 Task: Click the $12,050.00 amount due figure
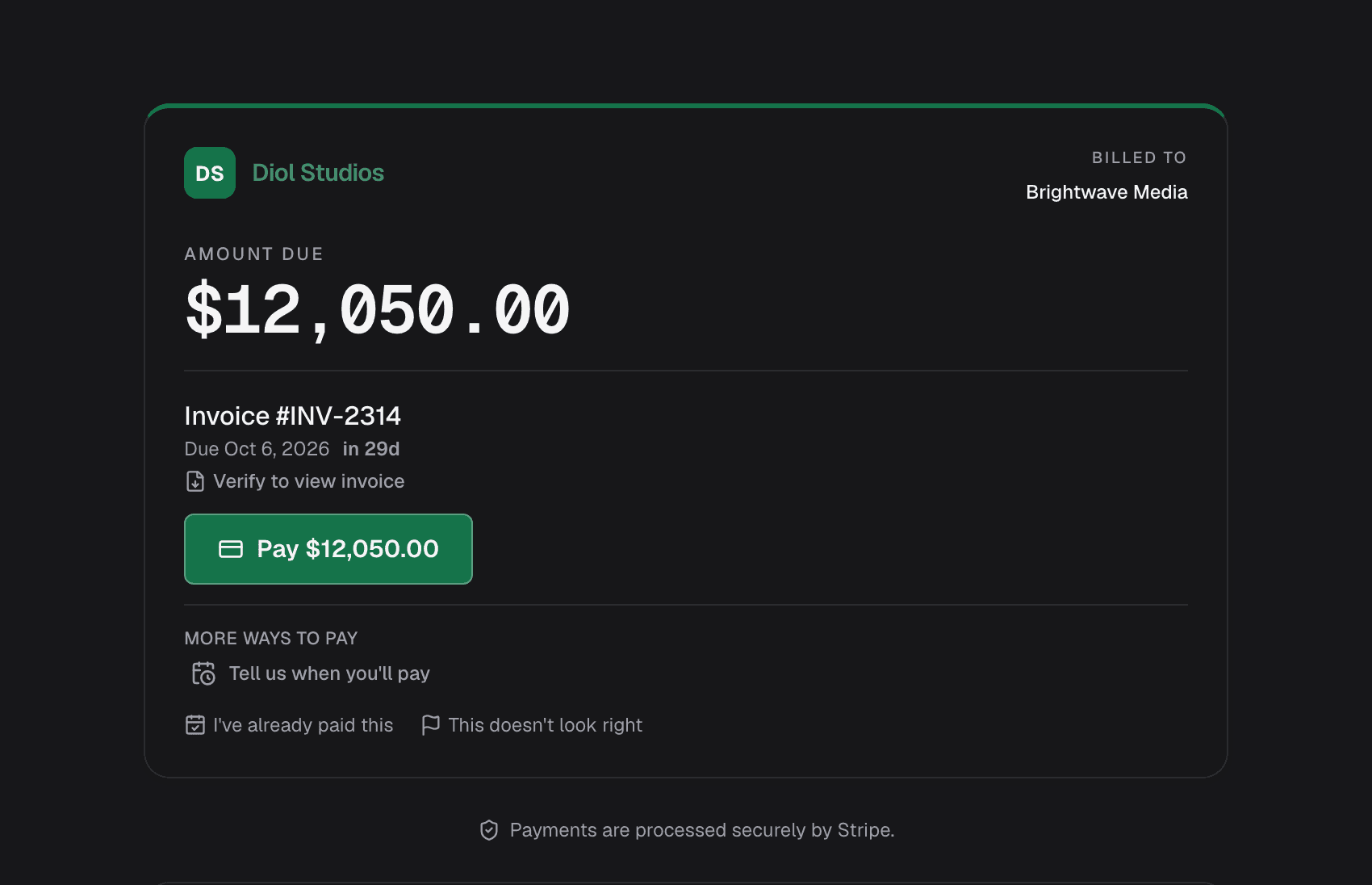tap(378, 310)
